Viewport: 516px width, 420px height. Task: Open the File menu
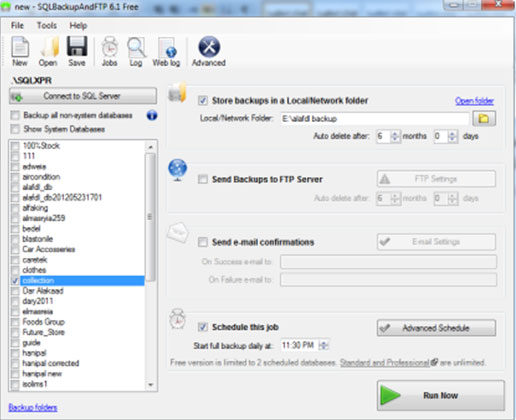pyautogui.click(x=17, y=26)
